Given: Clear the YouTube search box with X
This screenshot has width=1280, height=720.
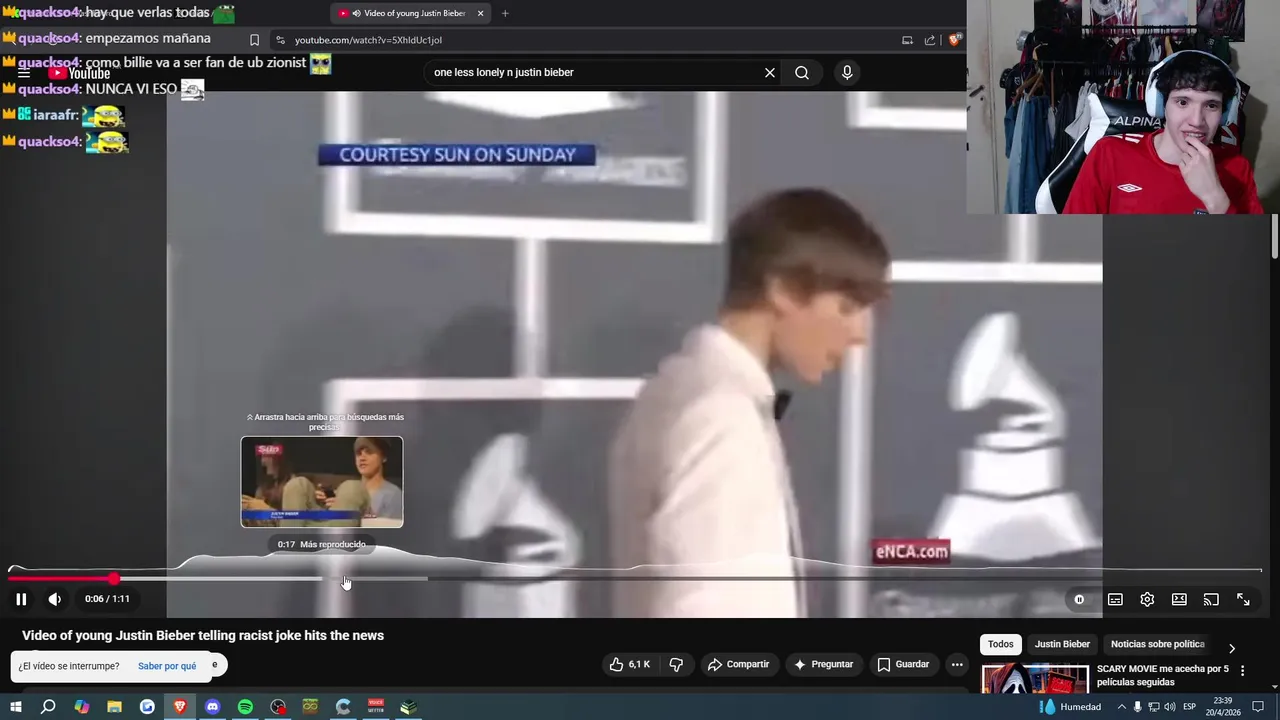Looking at the screenshot, I should click(x=770, y=72).
